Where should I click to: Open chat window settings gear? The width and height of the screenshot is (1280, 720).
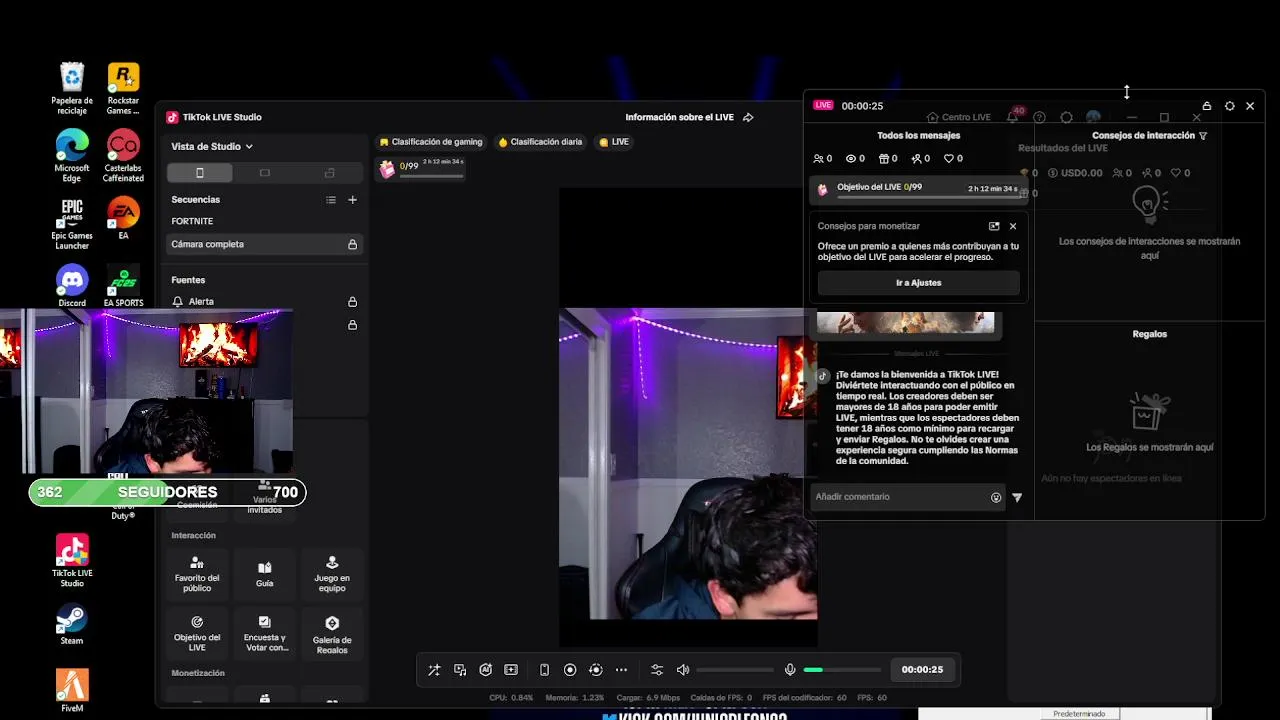point(1230,106)
